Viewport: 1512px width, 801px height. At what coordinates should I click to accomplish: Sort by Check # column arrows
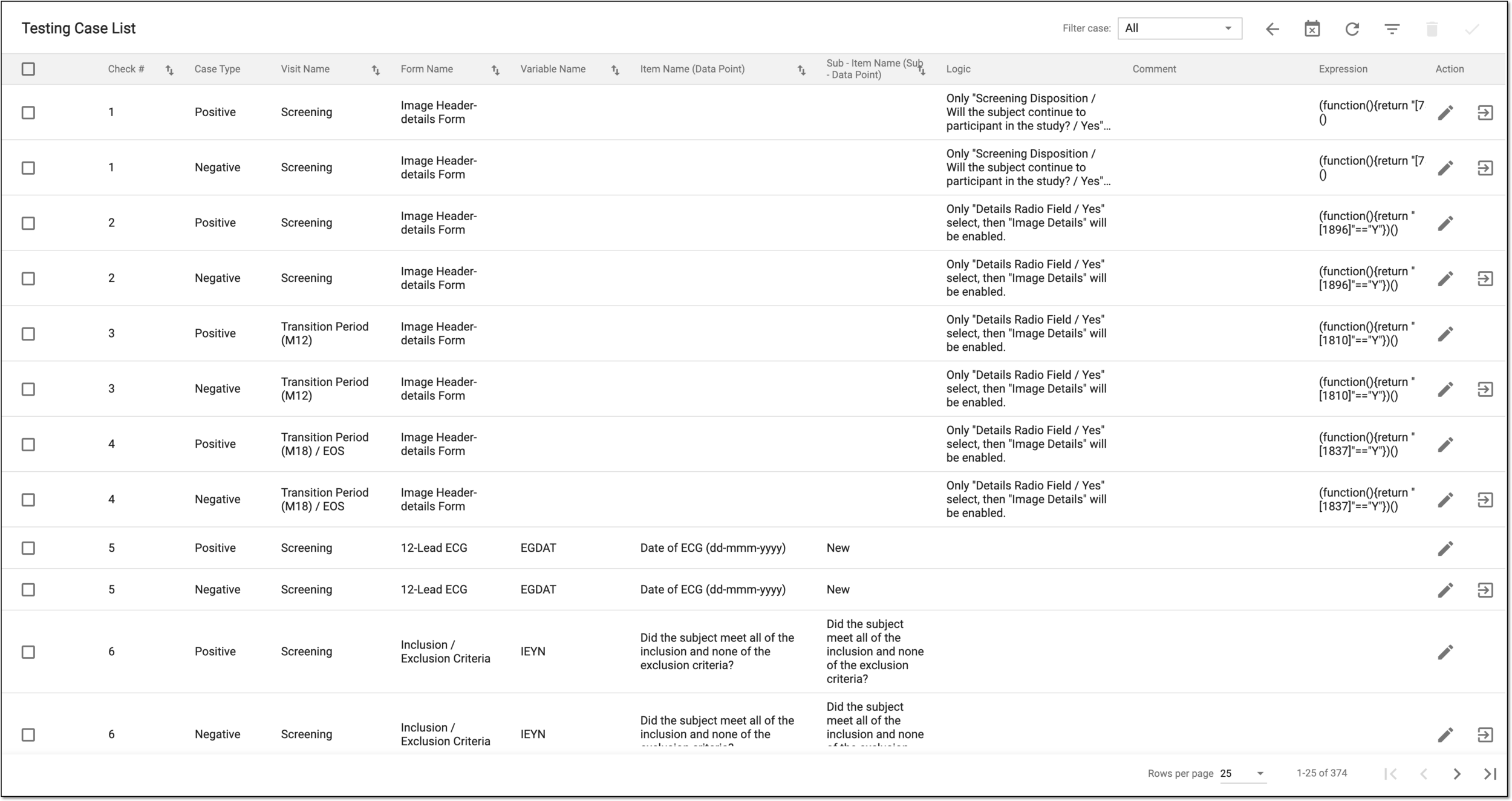click(169, 70)
